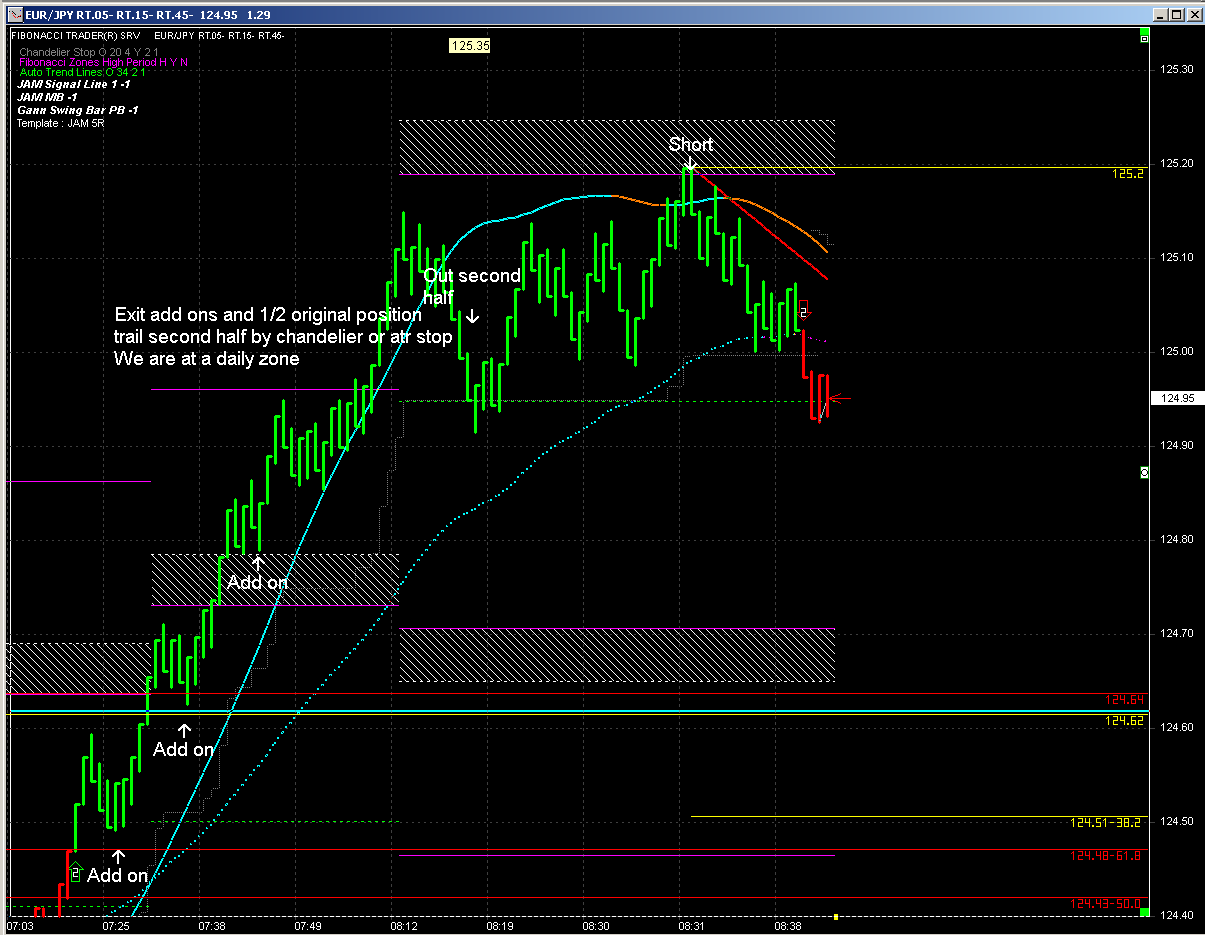Image resolution: width=1205 pixels, height=935 pixels.
Task: Click the JAM Signal Line 1 -1 label
Action: 73,85
